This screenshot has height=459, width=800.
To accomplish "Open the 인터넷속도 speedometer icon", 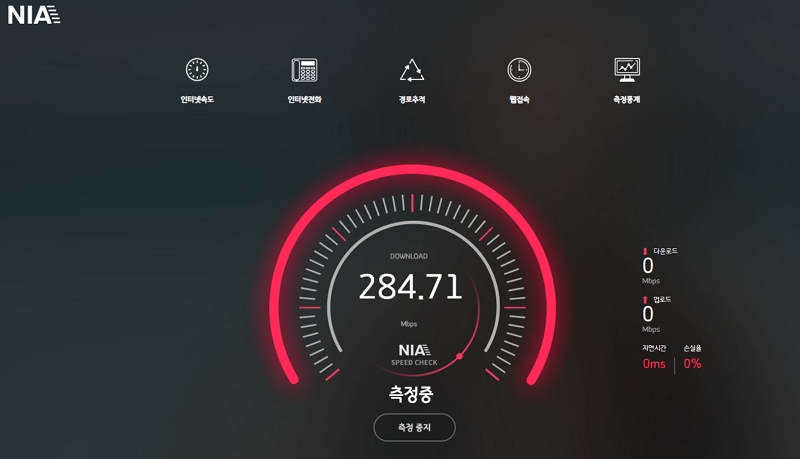I will click(197, 69).
